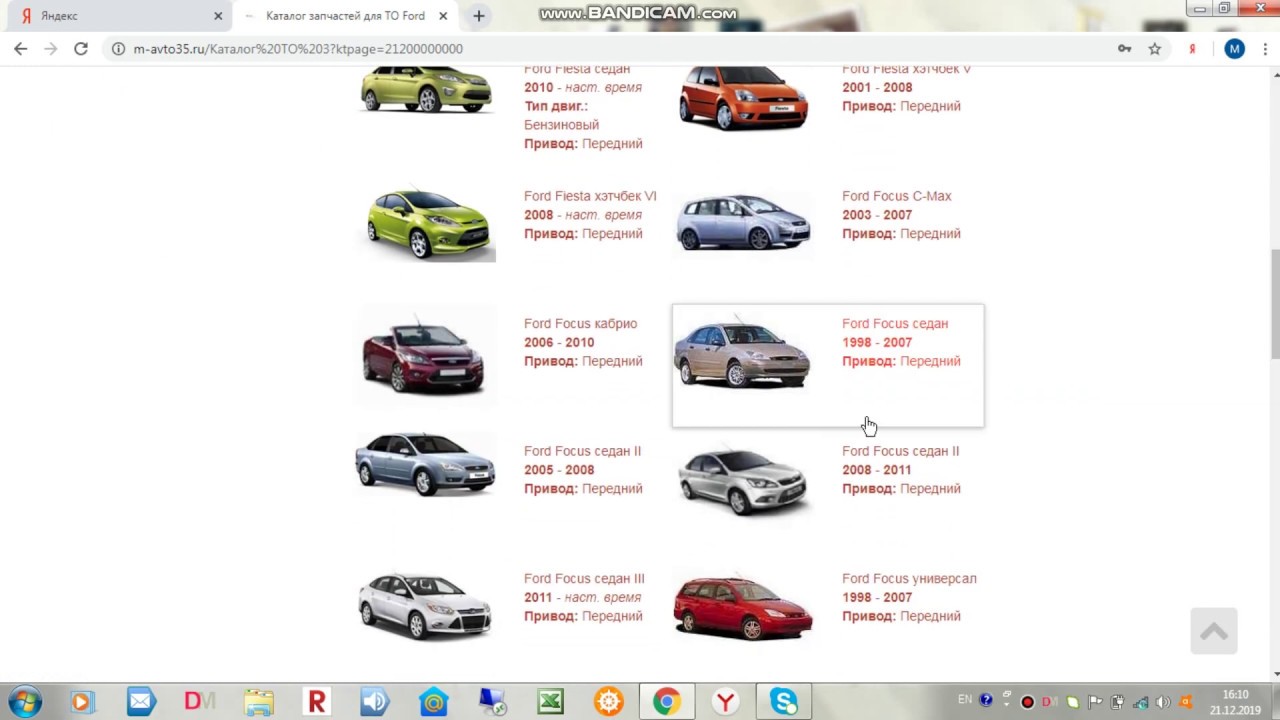
Task: Click the Bandicam red record tray icon
Action: (x=1027, y=702)
